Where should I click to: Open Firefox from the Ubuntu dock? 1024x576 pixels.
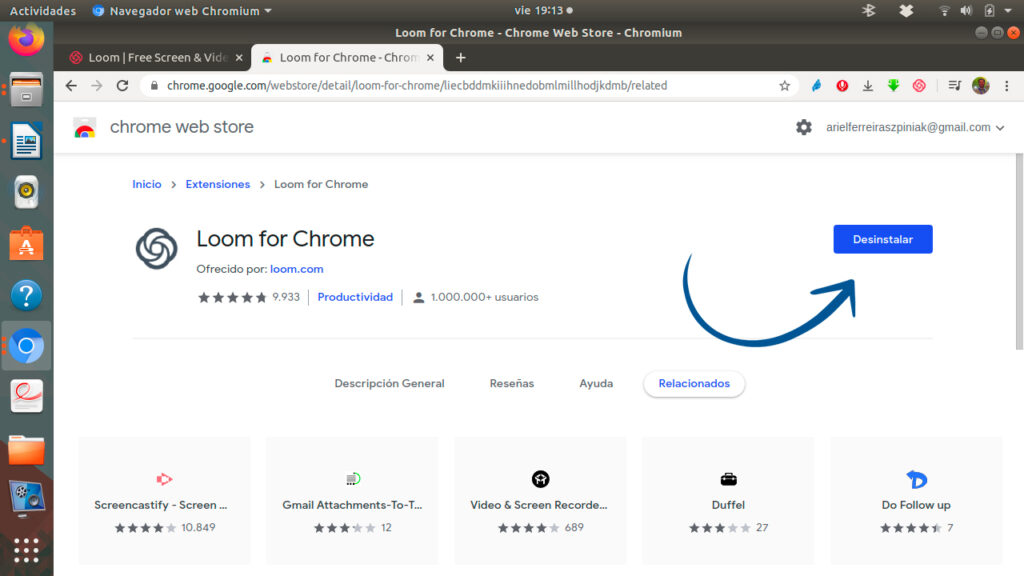26,39
